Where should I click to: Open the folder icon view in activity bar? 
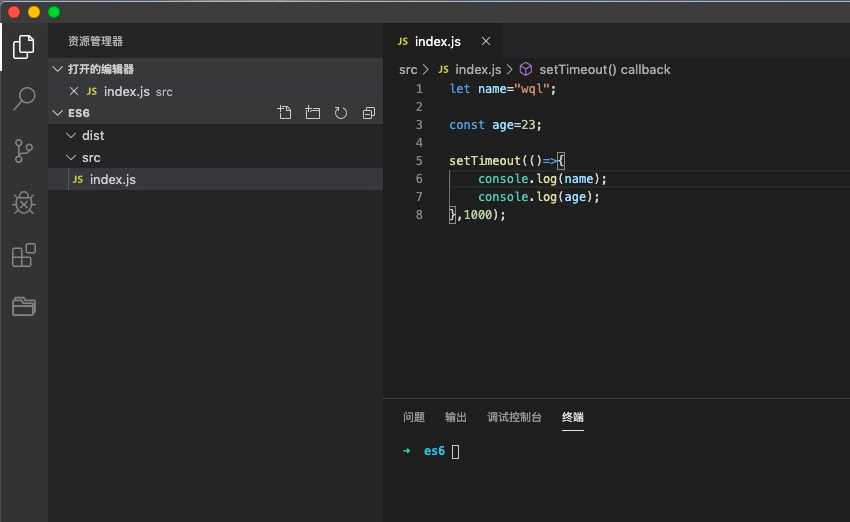(24, 306)
